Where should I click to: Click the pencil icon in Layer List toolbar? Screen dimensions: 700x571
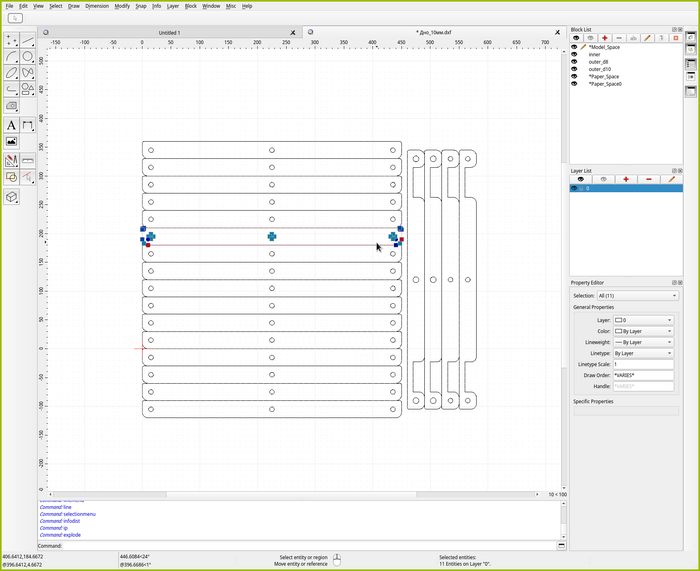pyautogui.click(x=671, y=179)
